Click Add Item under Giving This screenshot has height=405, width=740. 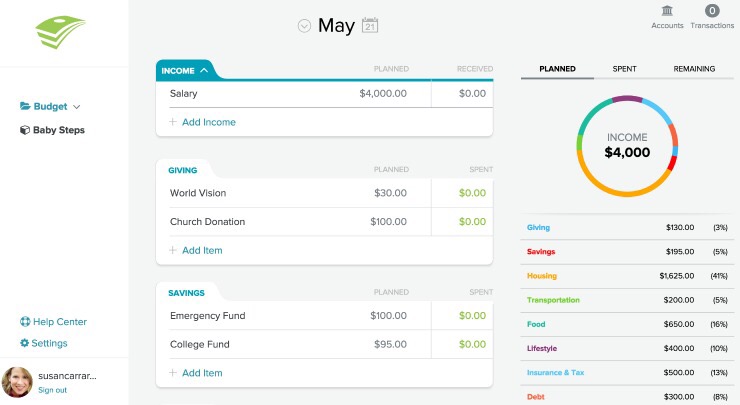tap(202, 250)
